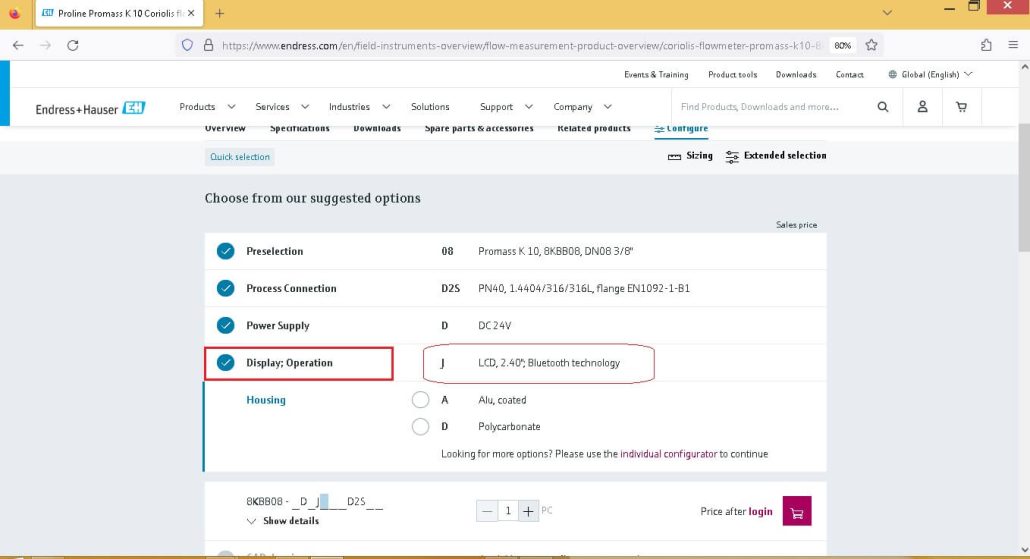Expand Show details chevron
Screen dimensions: 1030x559
point(251,521)
